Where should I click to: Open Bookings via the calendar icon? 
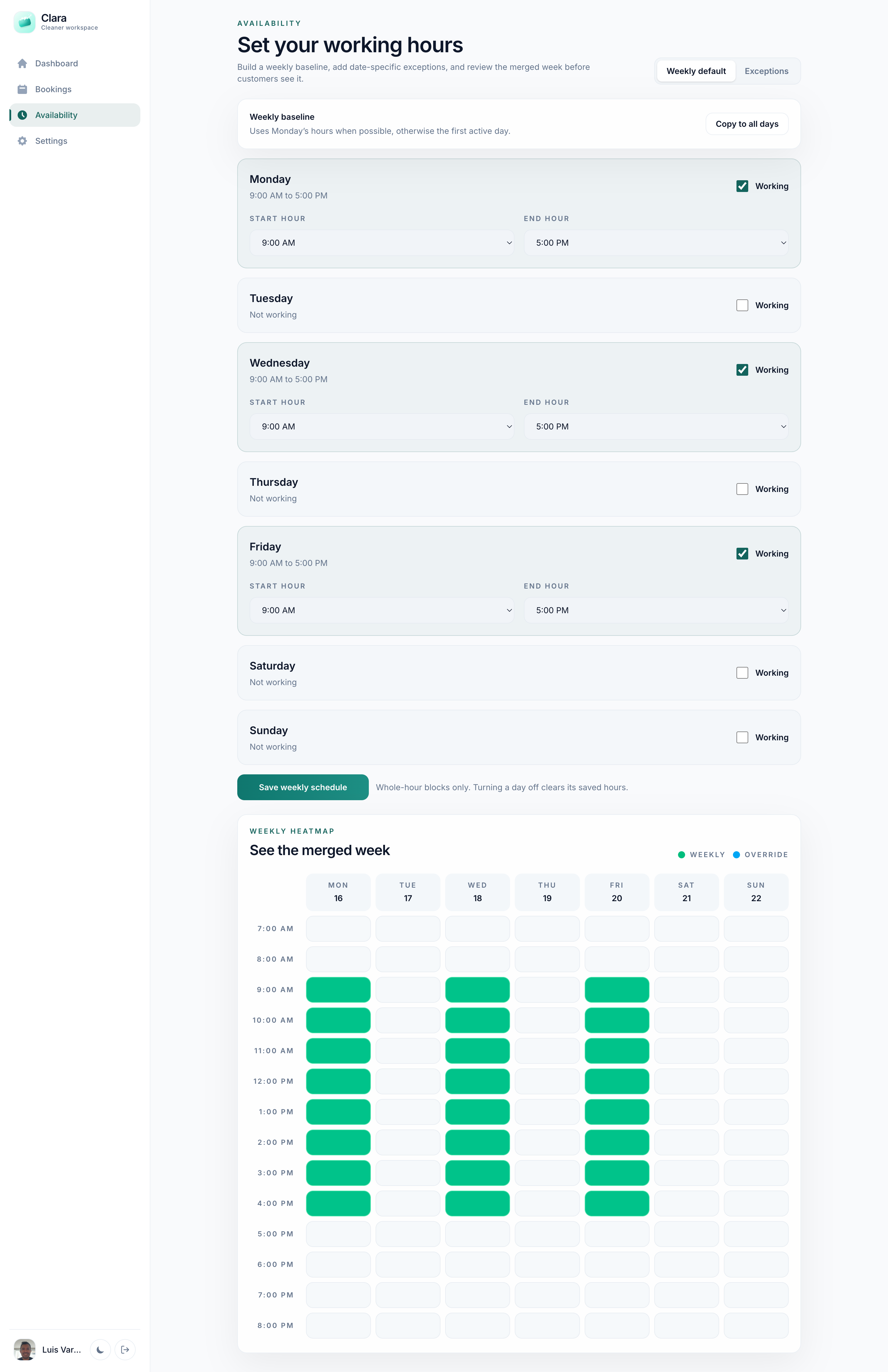pos(23,89)
